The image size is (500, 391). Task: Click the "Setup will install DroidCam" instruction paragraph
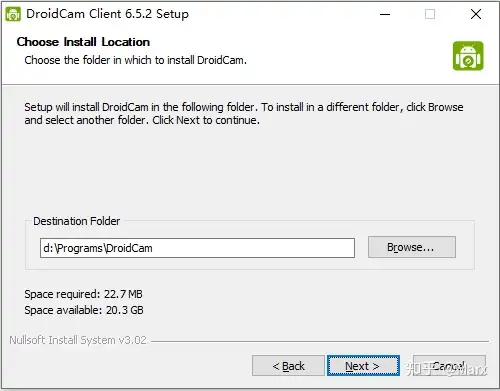click(244, 114)
